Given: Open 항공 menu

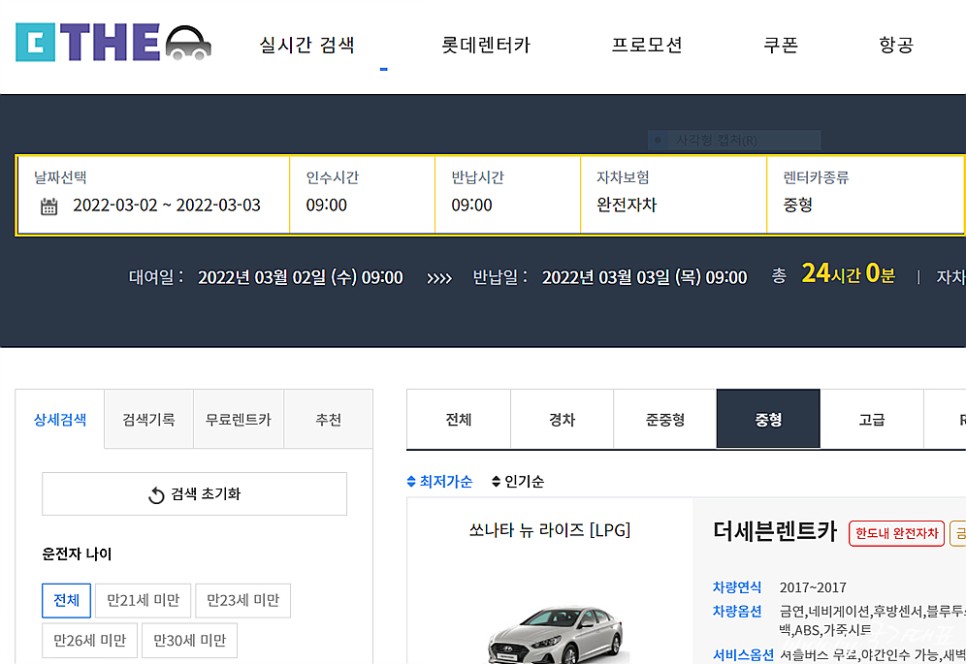Looking at the screenshot, I should pos(896,45).
